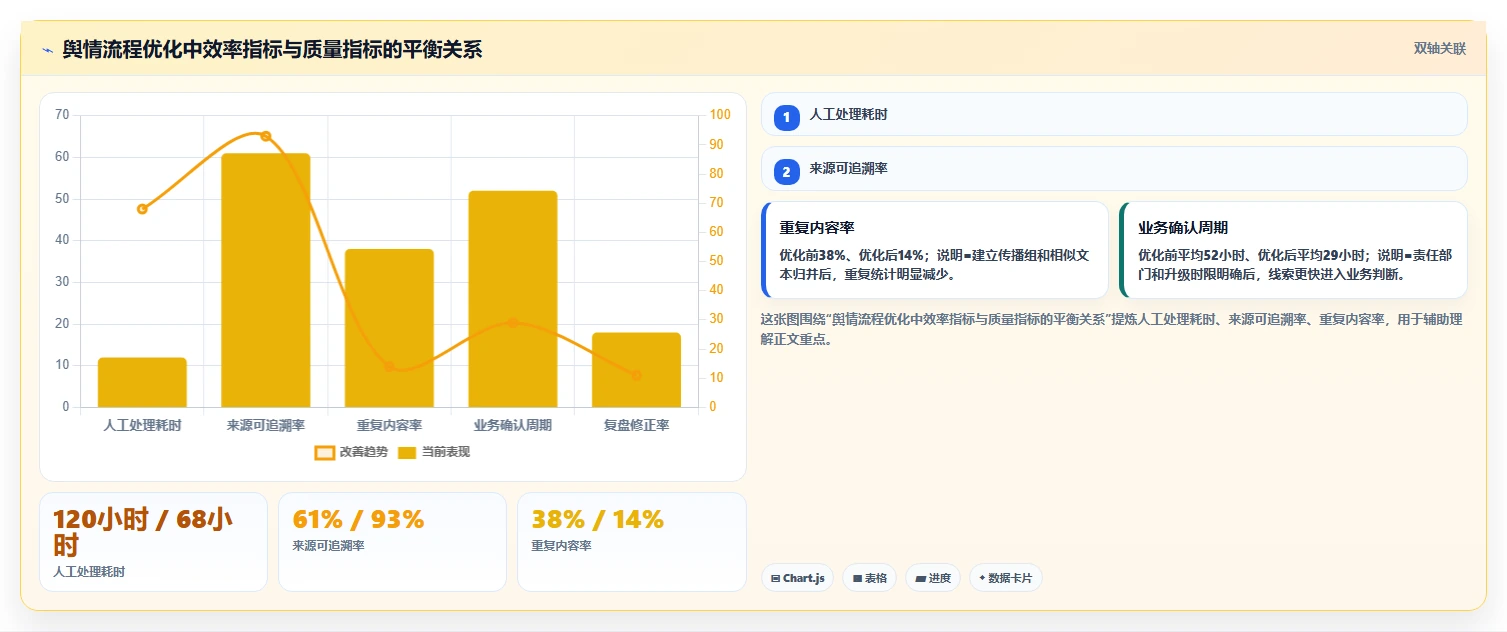
Task: Toggle the 当前表现 legend item
Action: click(x=433, y=452)
